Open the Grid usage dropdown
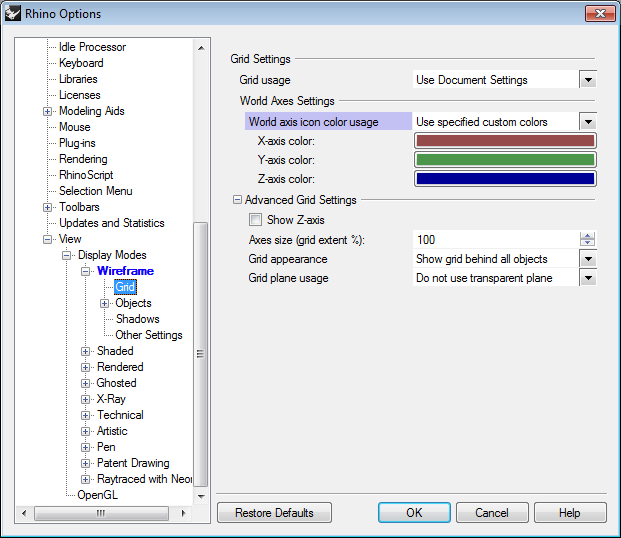The image size is (621, 538). coord(588,80)
